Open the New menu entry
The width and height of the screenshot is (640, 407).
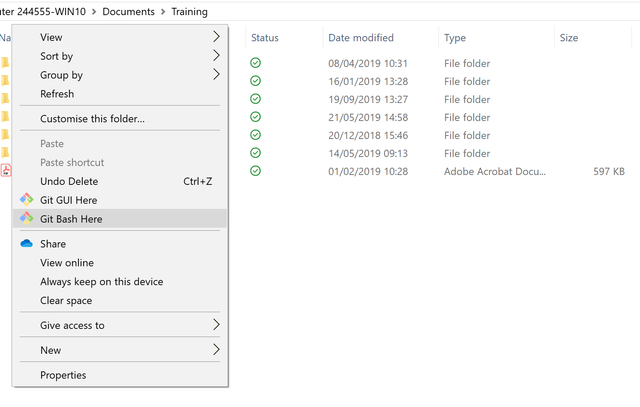tap(120, 350)
